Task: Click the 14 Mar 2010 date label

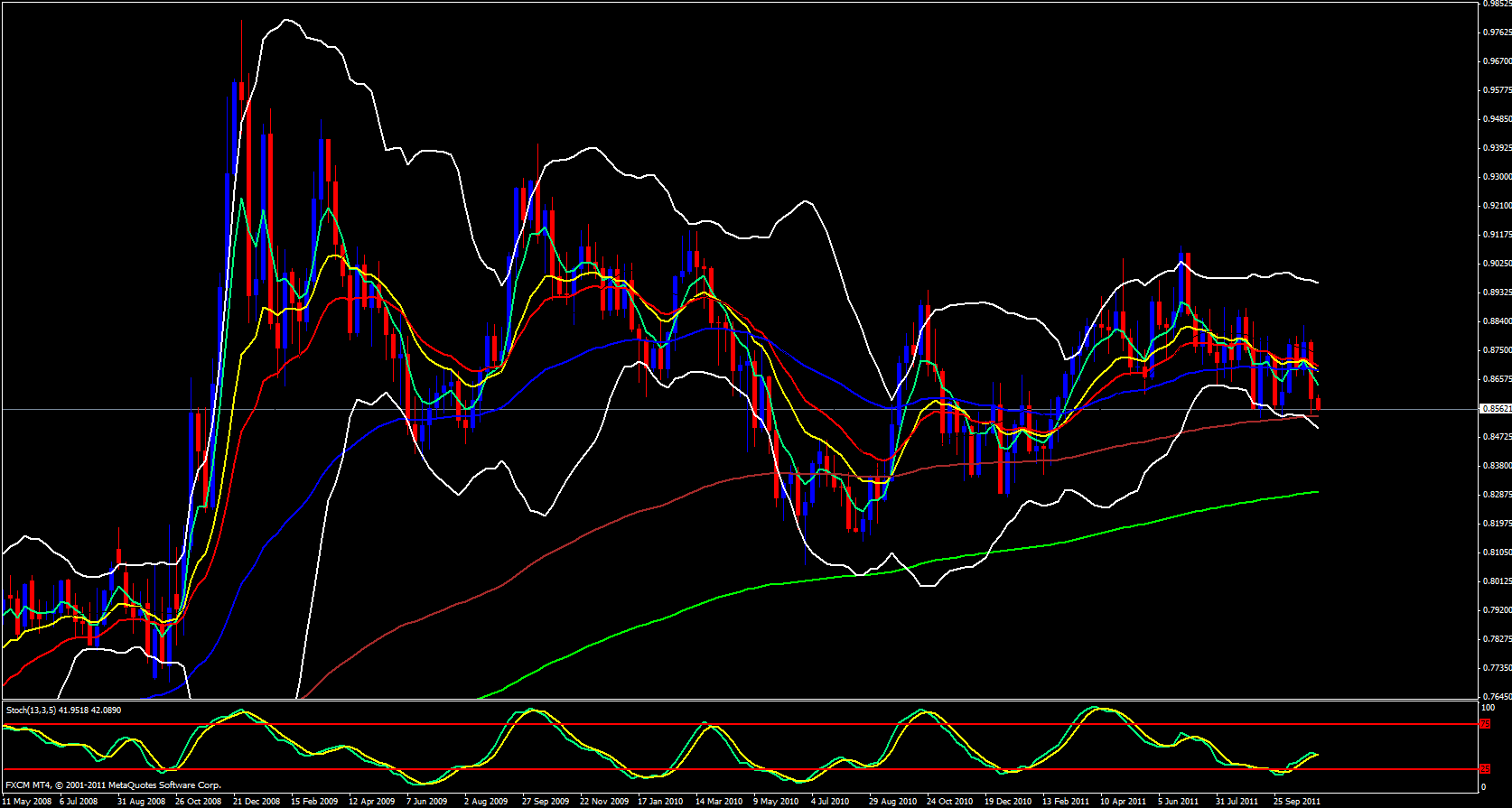Action: click(x=719, y=802)
